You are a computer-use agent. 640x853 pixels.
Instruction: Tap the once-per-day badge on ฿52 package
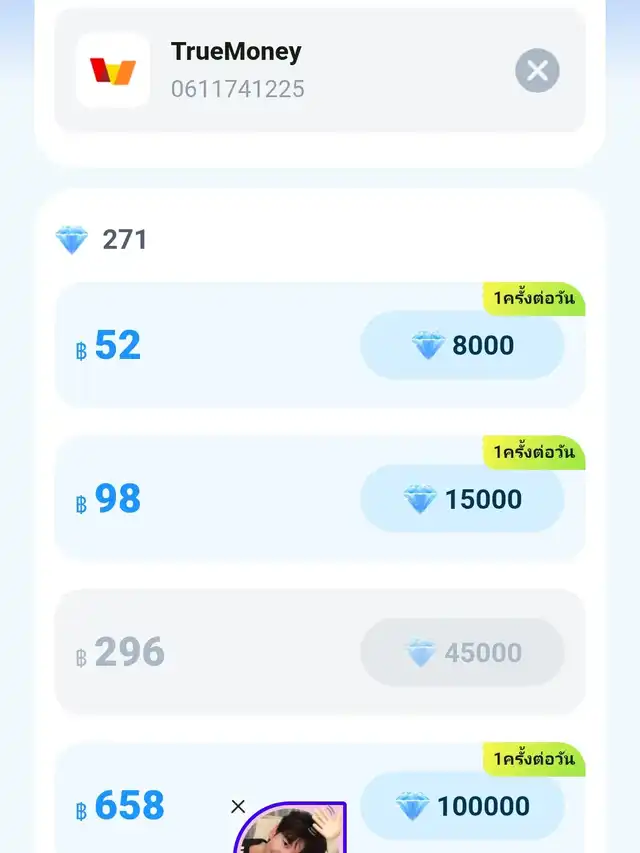[534, 298]
